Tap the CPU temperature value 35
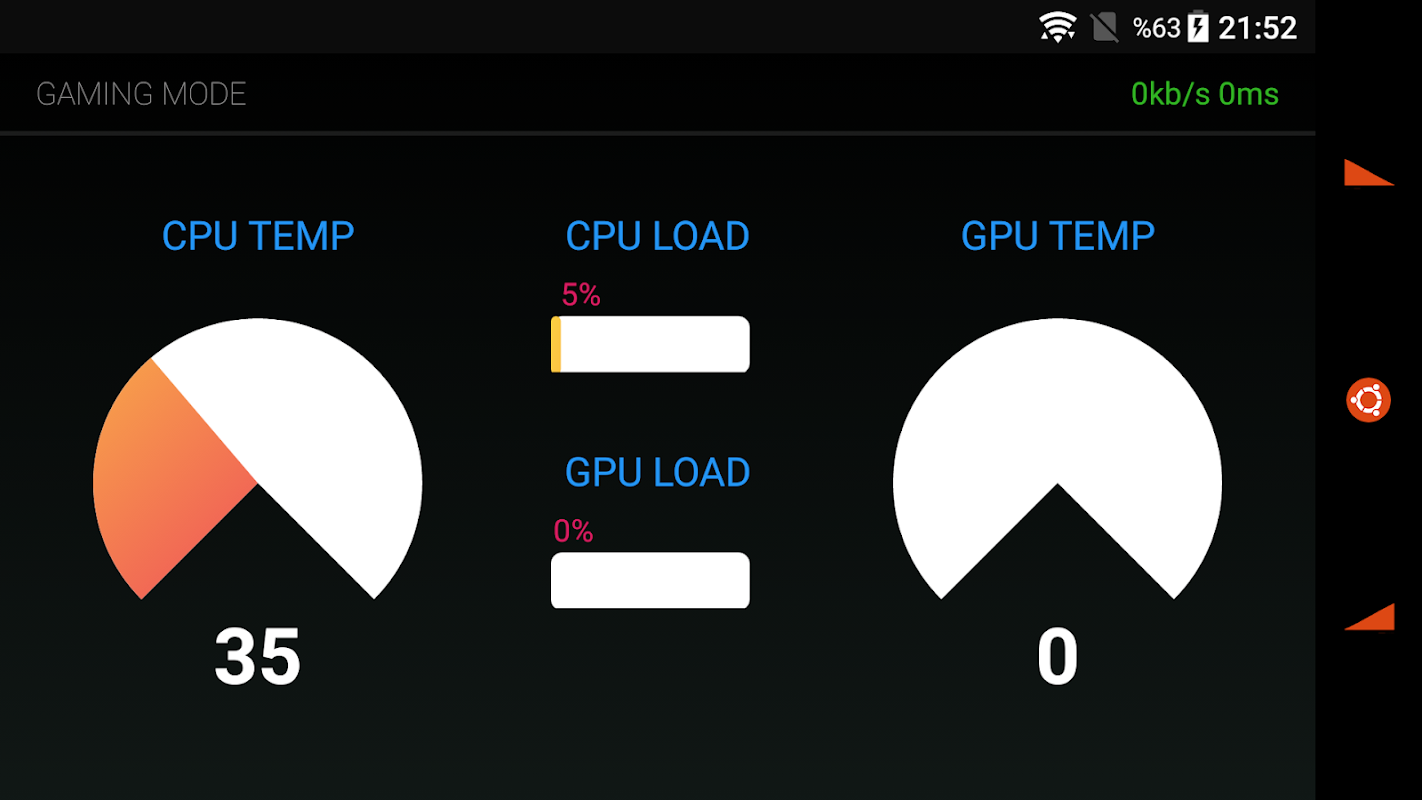 pyautogui.click(x=257, y=657)
